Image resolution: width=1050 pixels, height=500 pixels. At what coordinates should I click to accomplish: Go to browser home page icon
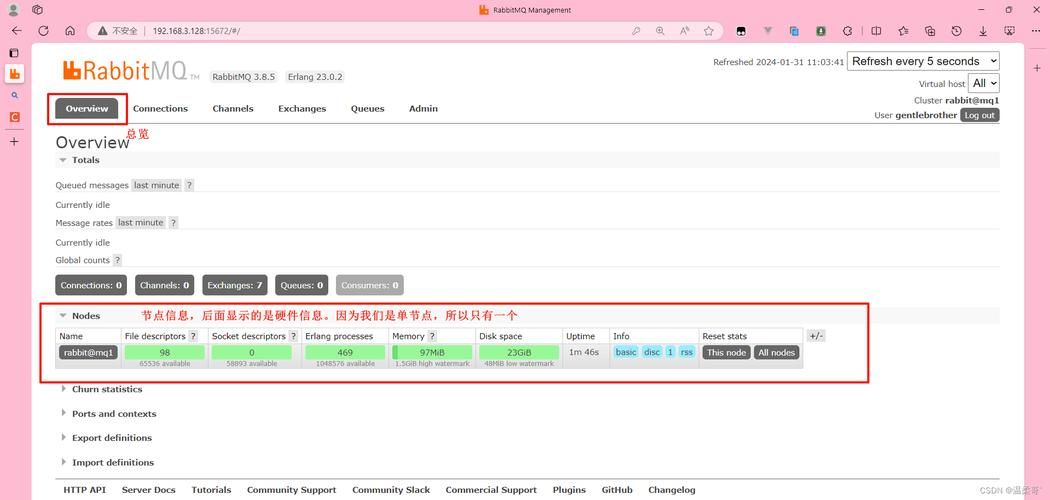(70, 31)
